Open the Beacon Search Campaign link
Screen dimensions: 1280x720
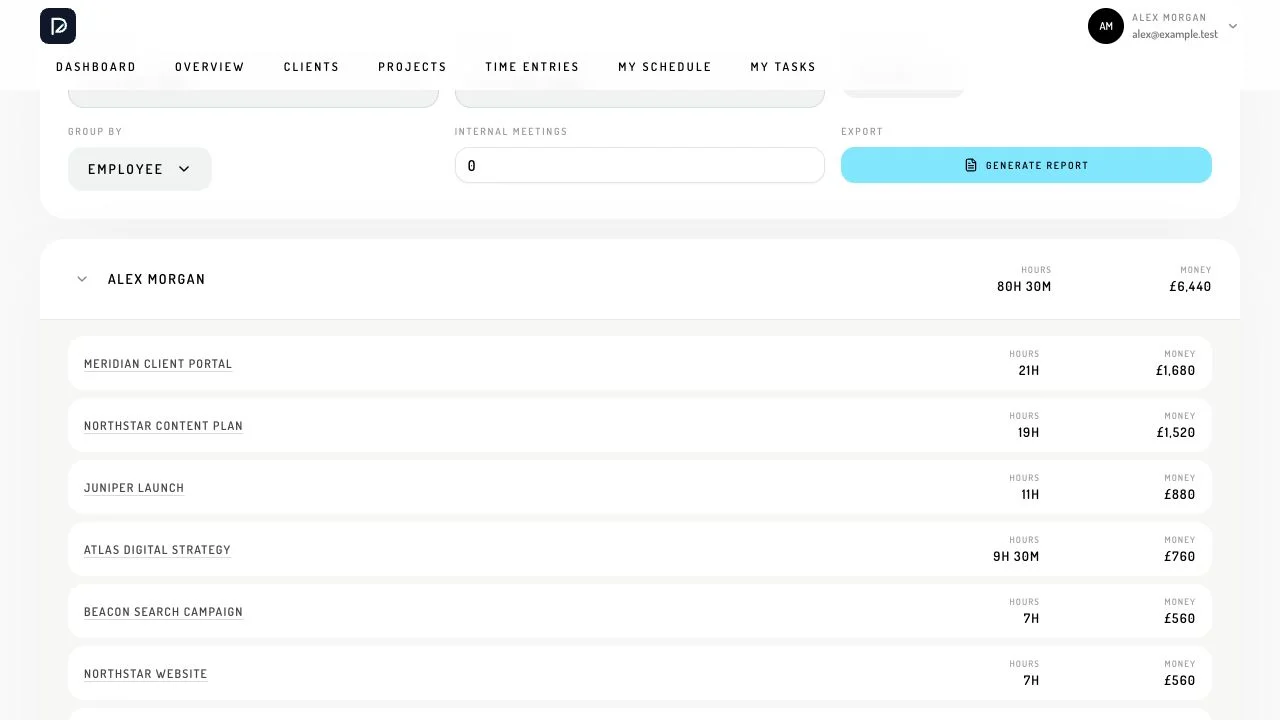pos(163,612)
